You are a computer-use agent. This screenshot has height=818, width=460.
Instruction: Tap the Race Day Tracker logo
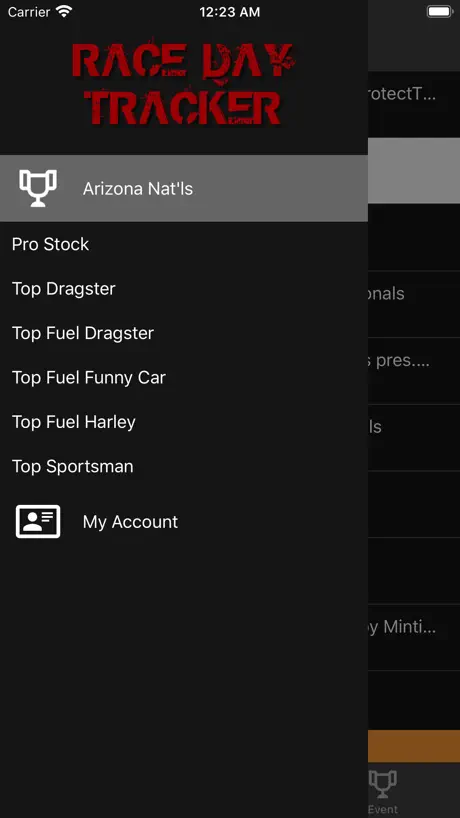[183, 85]
